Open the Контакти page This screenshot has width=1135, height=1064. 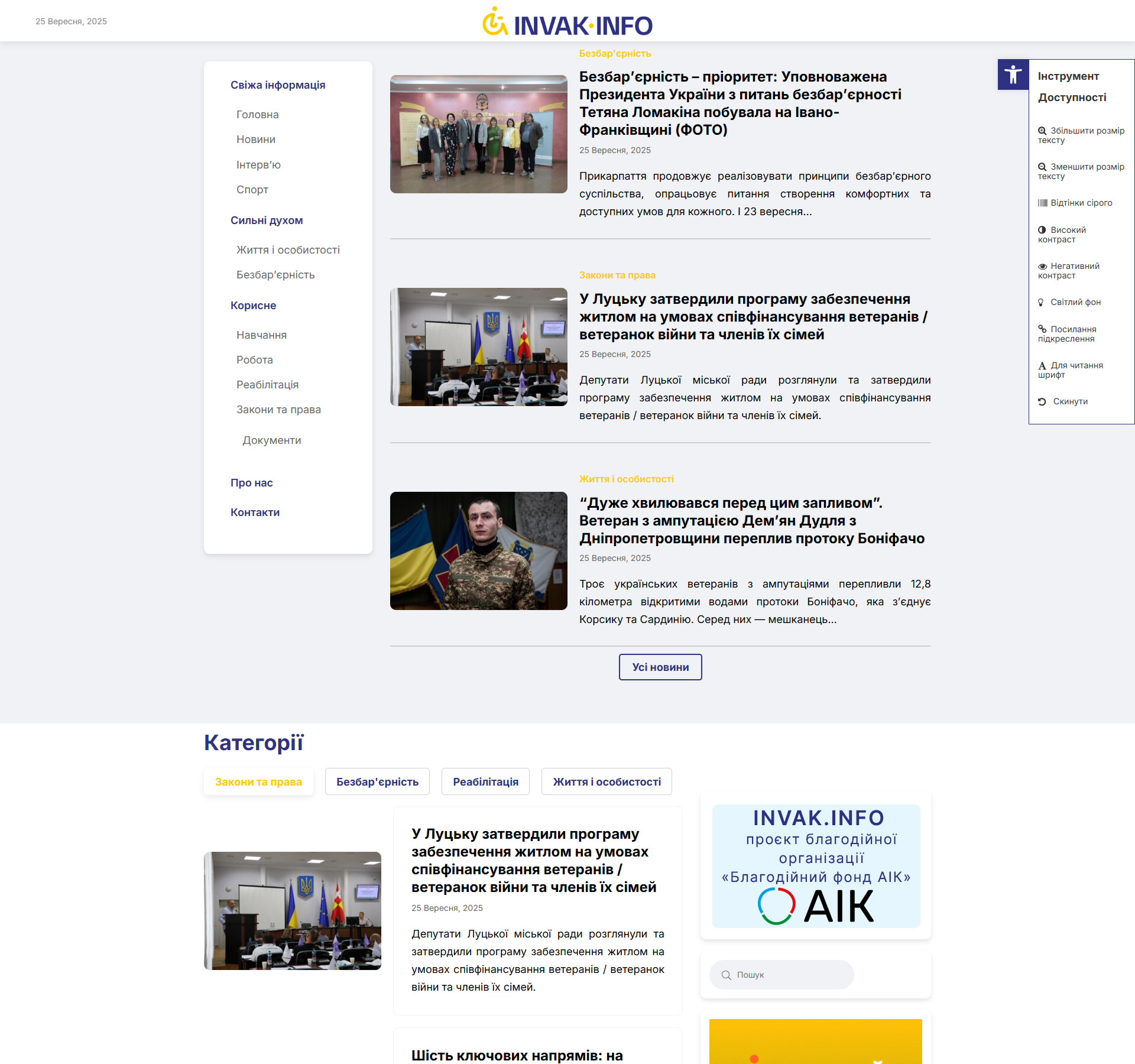[255, 512]
